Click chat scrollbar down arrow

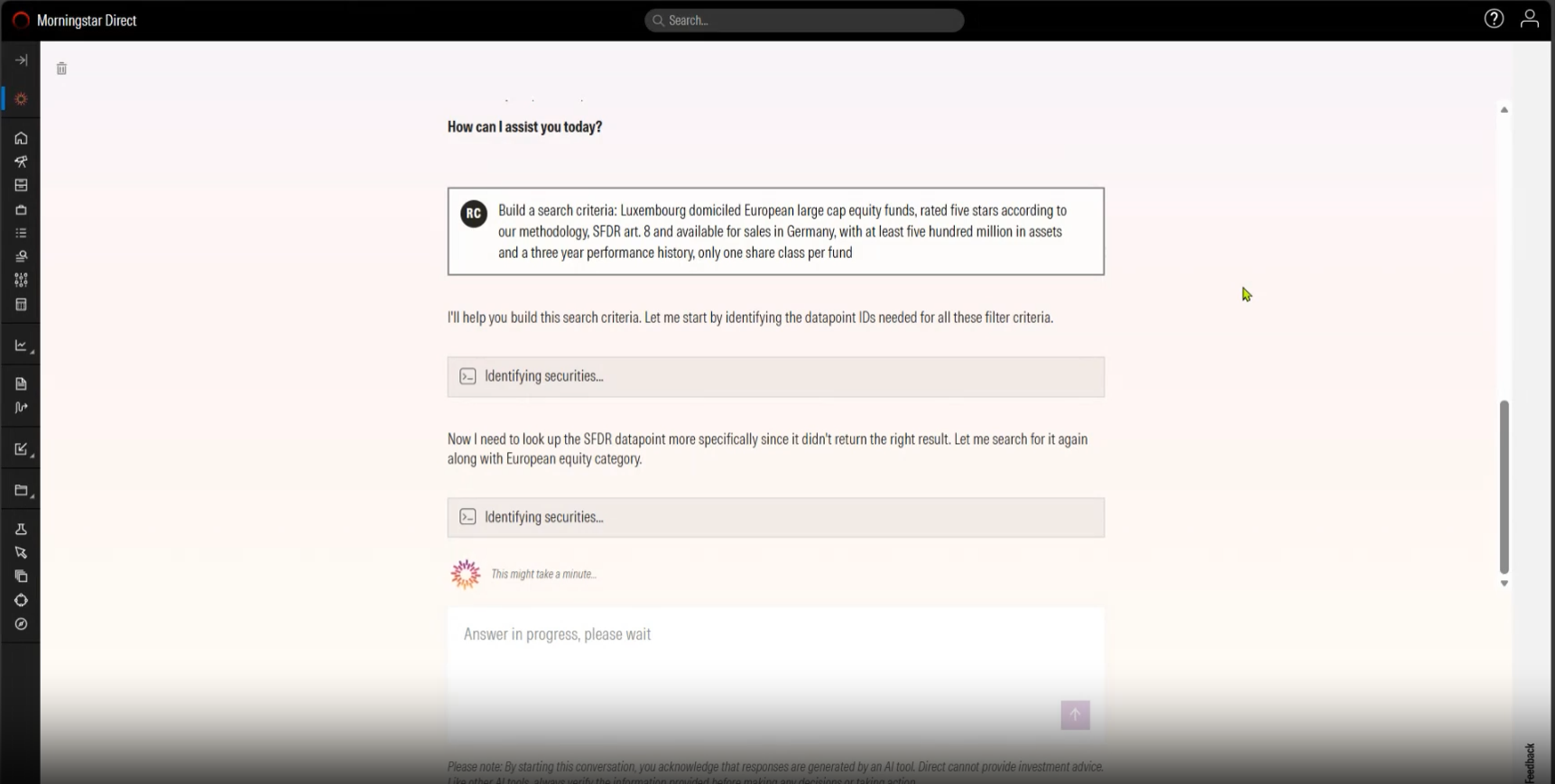click(1504, 584)
